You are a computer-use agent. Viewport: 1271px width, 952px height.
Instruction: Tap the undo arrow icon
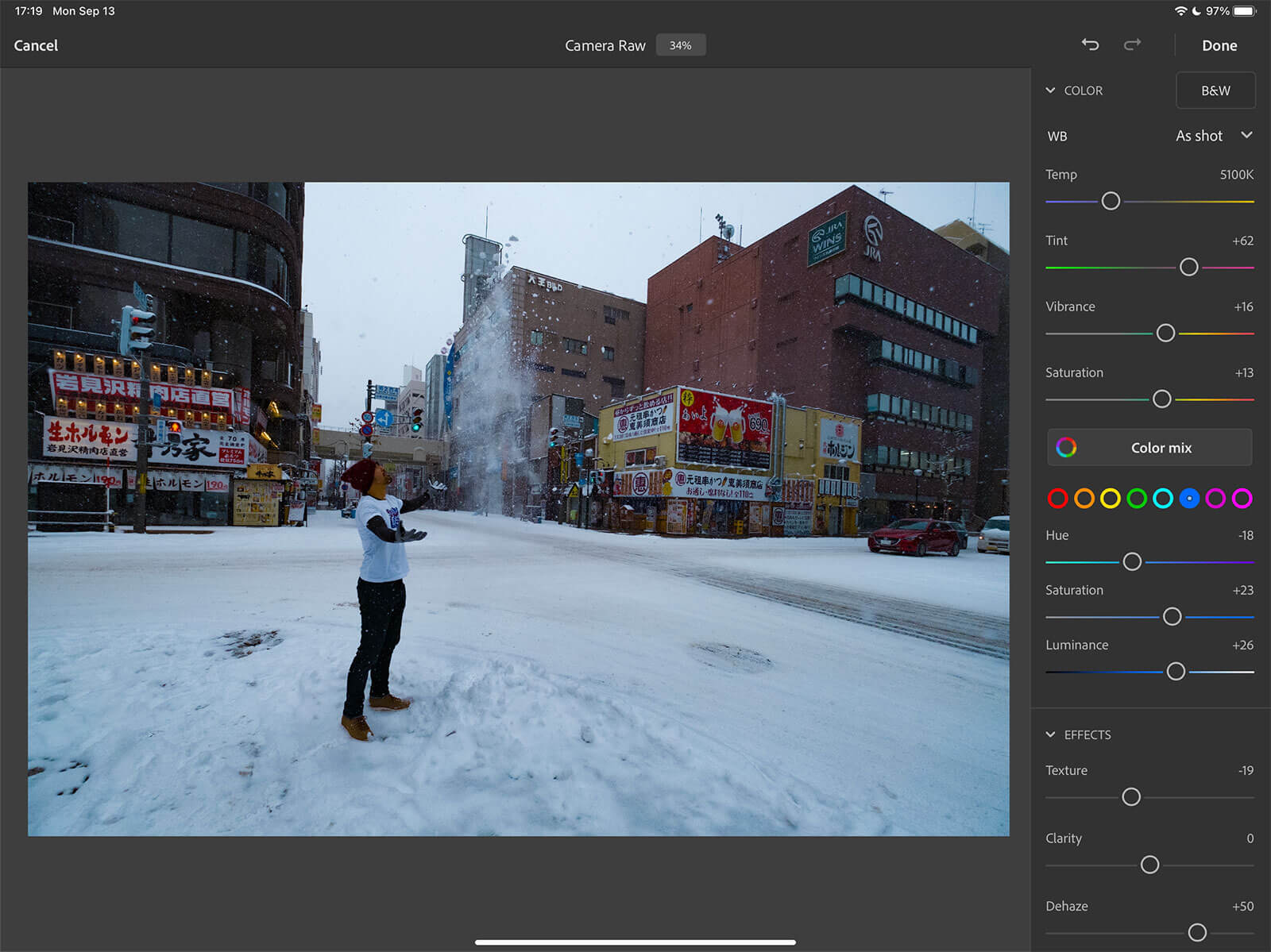point(1090,45)
